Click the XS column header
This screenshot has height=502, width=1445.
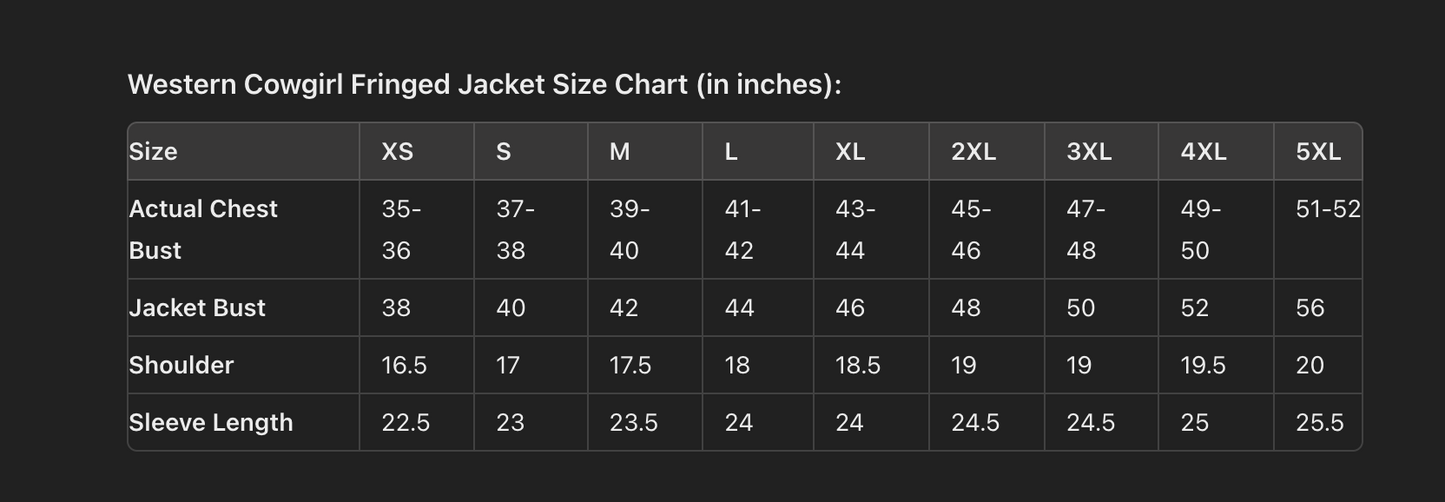tap(397, 152)
